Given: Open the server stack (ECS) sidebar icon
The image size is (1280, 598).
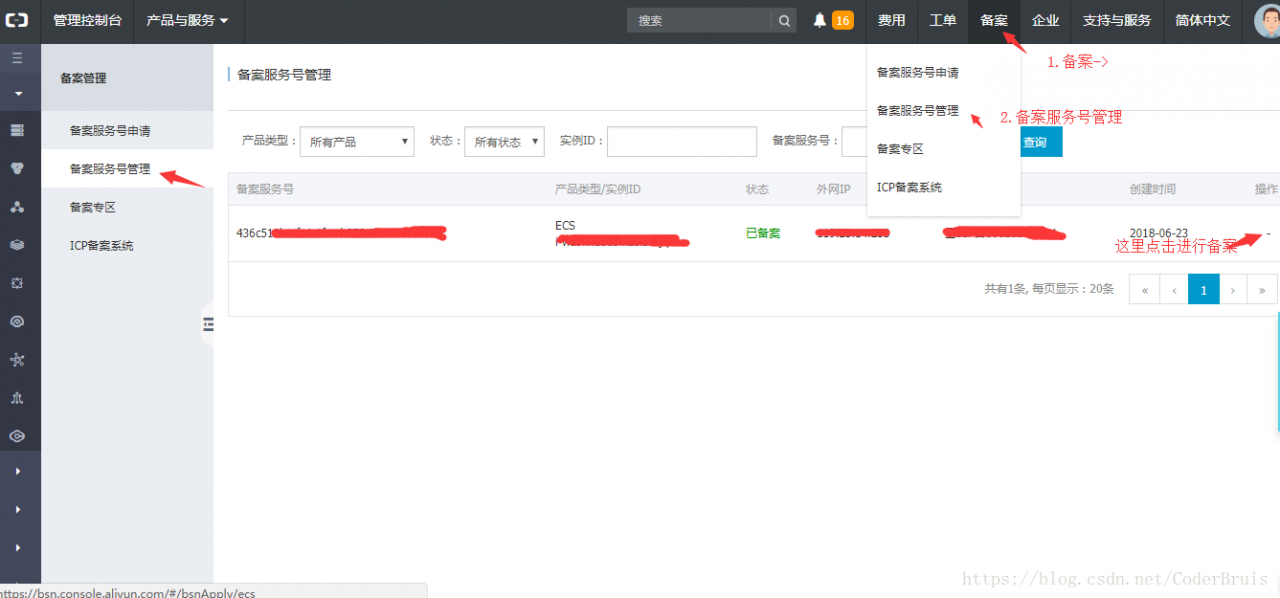Looking at the screenshot, I should click(x=17, y=130).
